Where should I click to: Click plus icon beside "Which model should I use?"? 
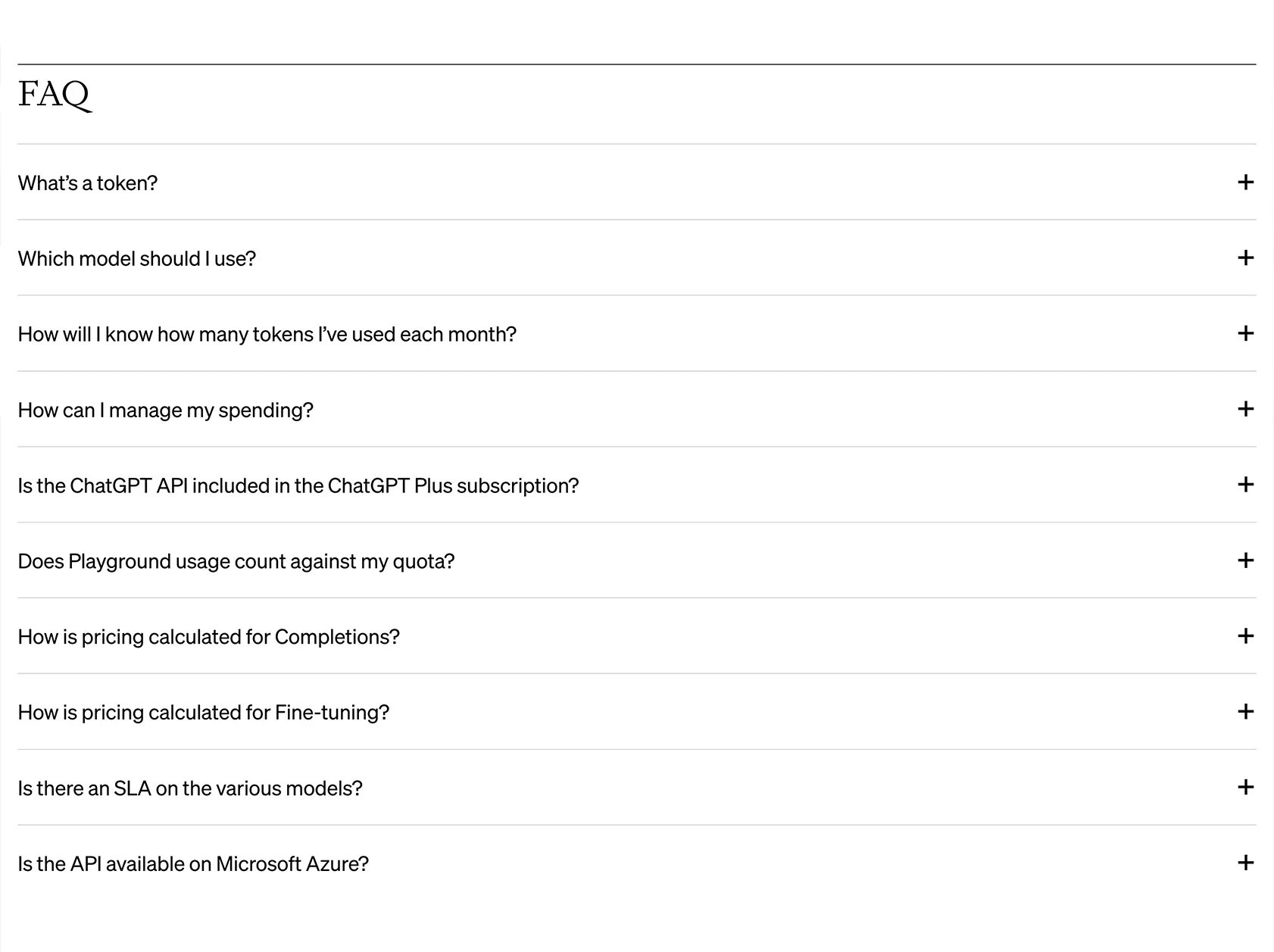point(1245,258)
